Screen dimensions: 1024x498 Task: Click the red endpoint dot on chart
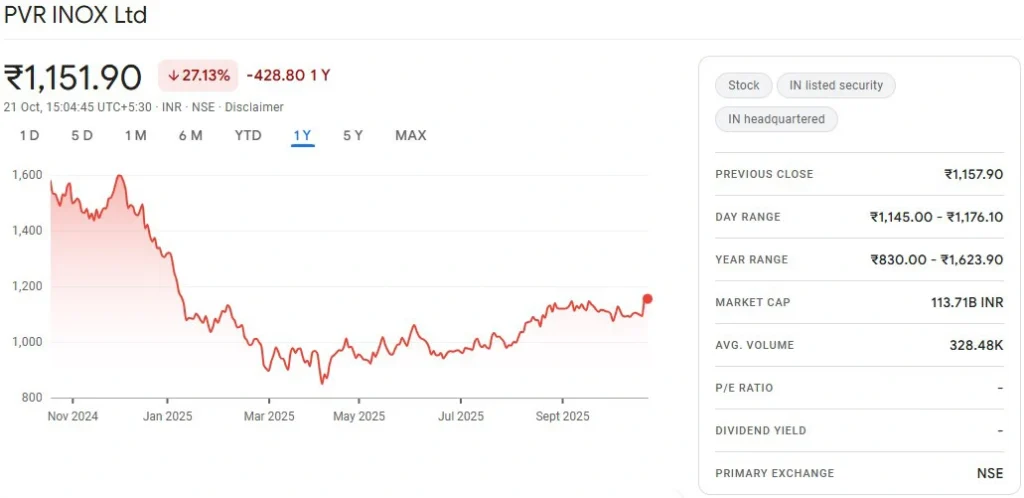tap(647, 299)
